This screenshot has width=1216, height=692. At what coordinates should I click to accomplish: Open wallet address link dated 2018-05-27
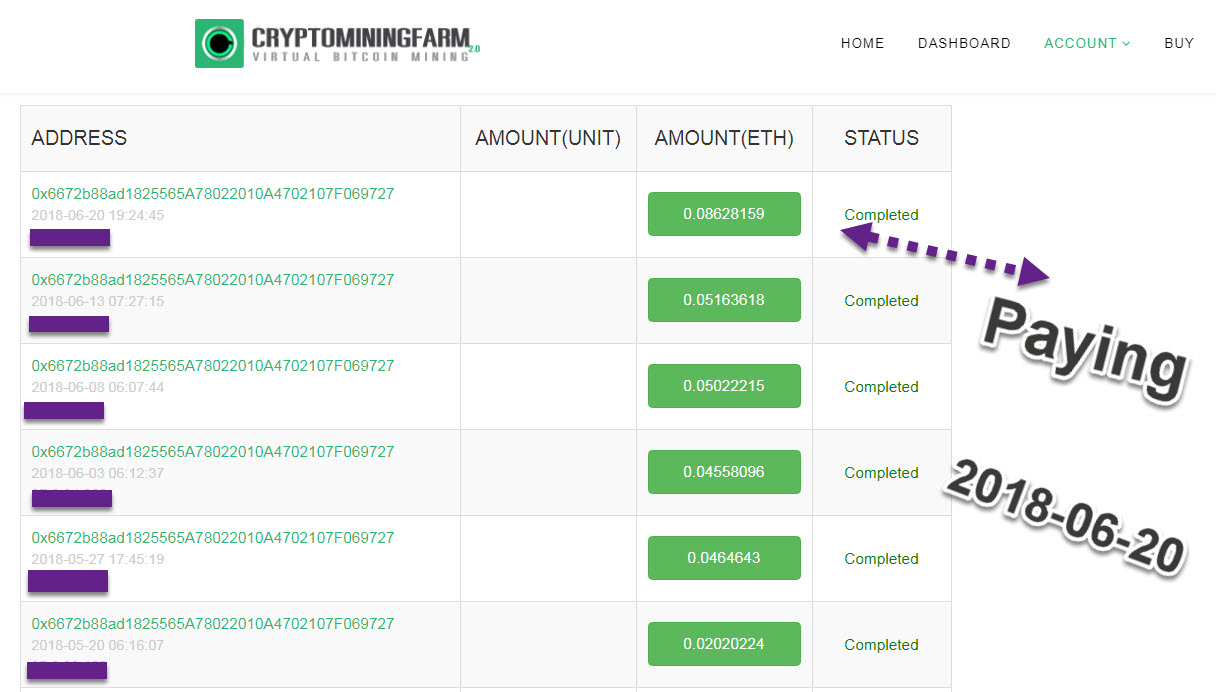coord(213,538)
